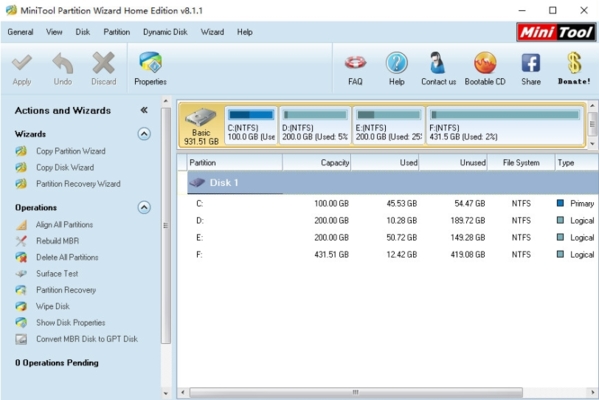Sort by the Capacity column header

click(x=316, y=163)
